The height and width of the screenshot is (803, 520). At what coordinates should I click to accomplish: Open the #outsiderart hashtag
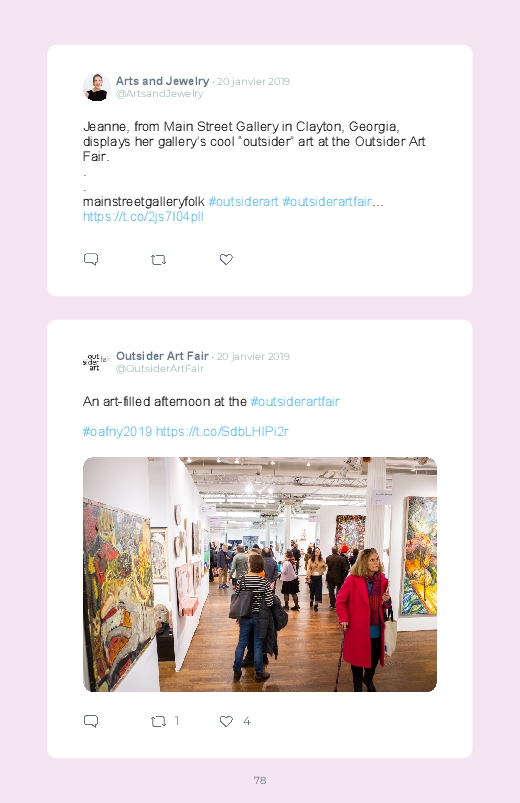click(243, 202)
